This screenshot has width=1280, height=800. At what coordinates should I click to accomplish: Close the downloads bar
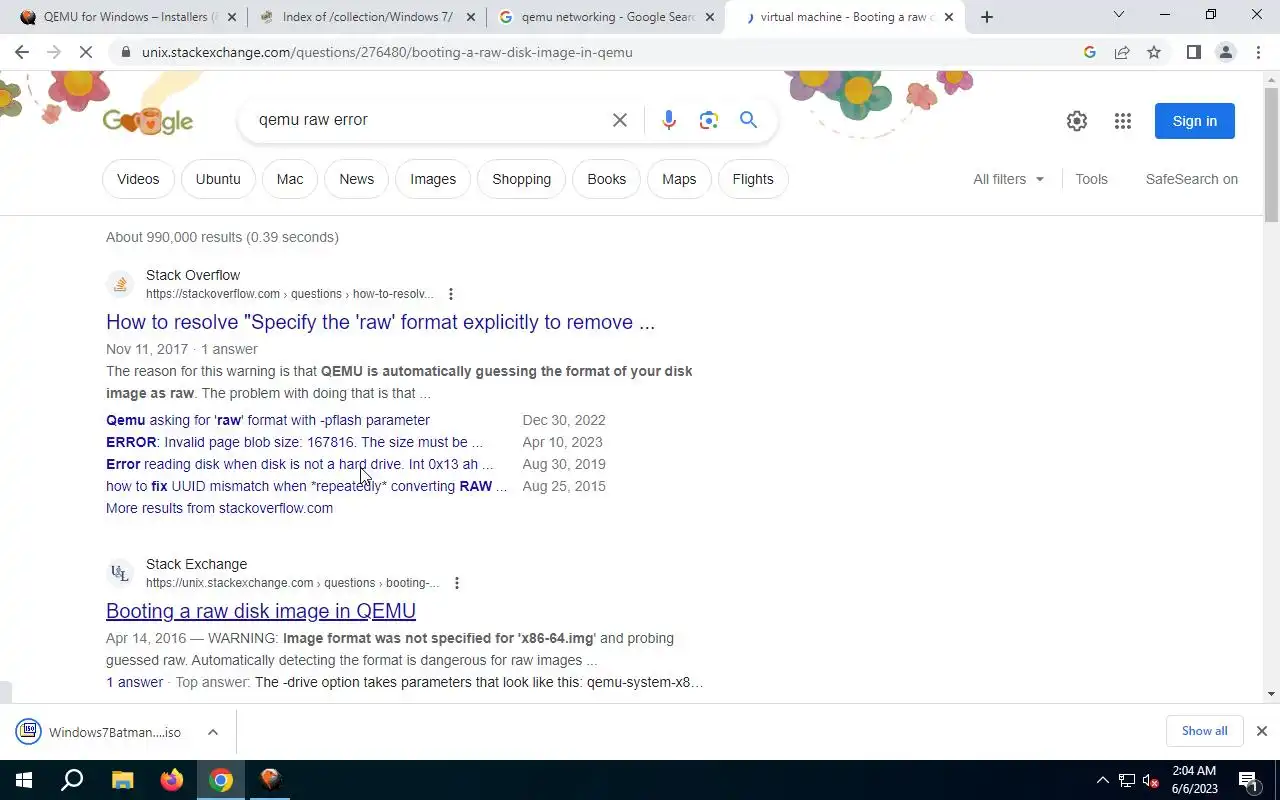[x=1261, y=731]
